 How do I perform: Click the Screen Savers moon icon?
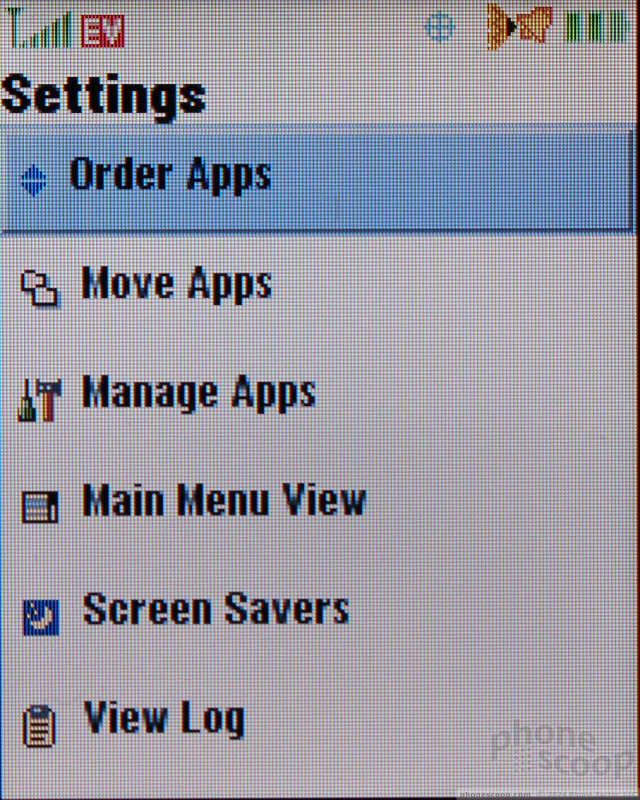(41, 617)
